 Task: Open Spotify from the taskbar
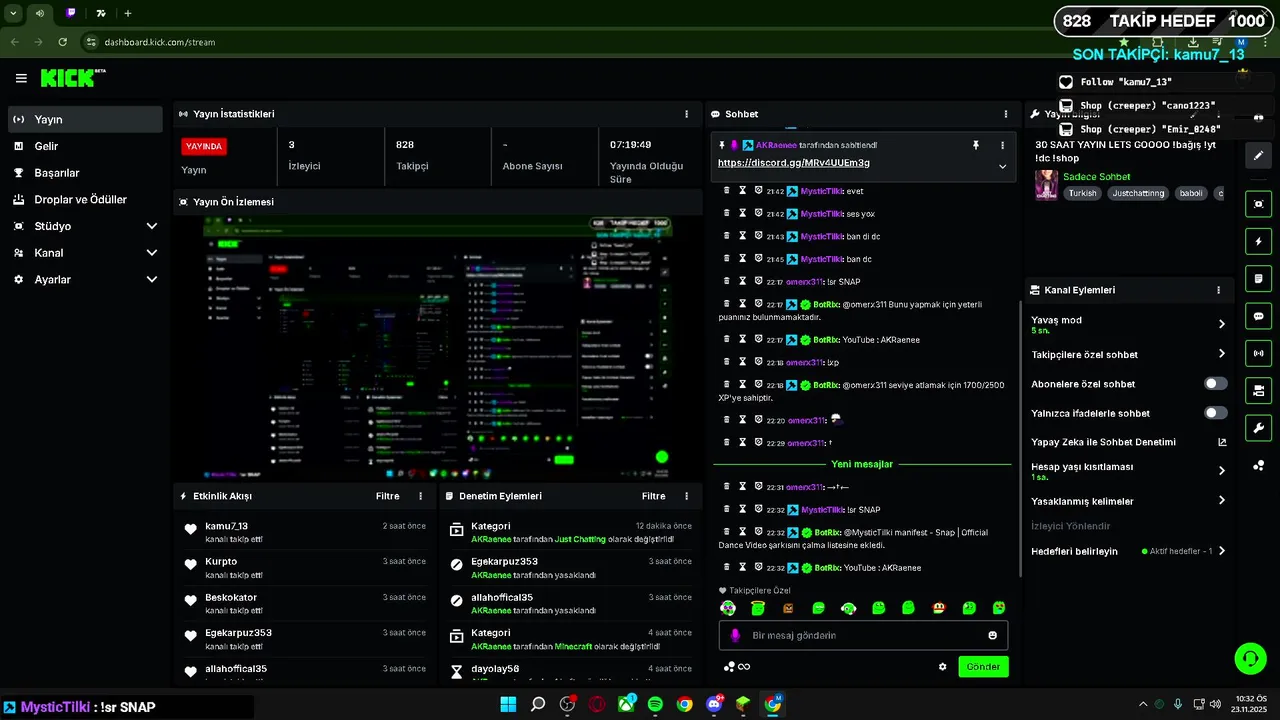655,704
